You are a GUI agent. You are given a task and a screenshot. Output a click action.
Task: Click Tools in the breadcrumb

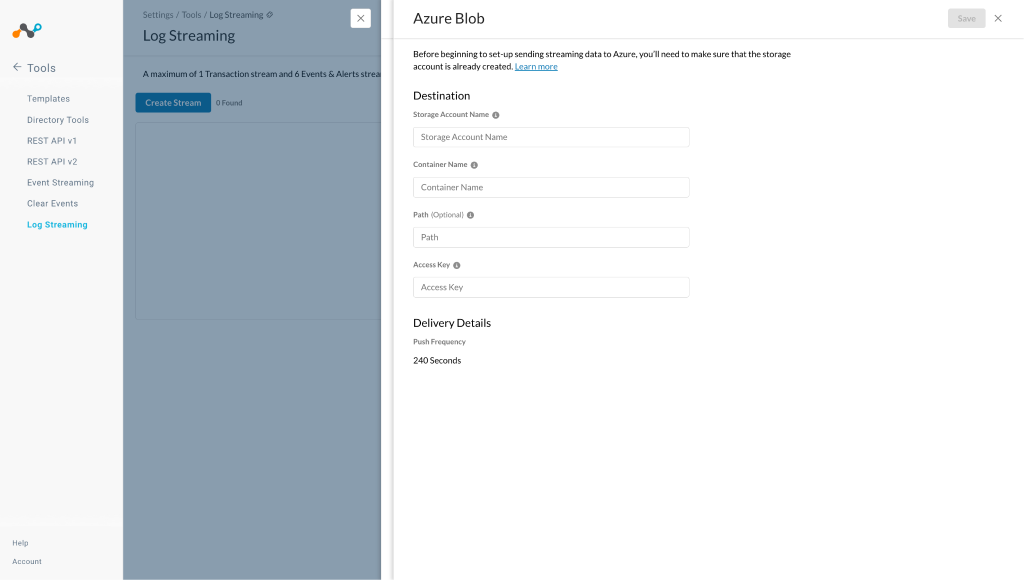click(191, 14)
